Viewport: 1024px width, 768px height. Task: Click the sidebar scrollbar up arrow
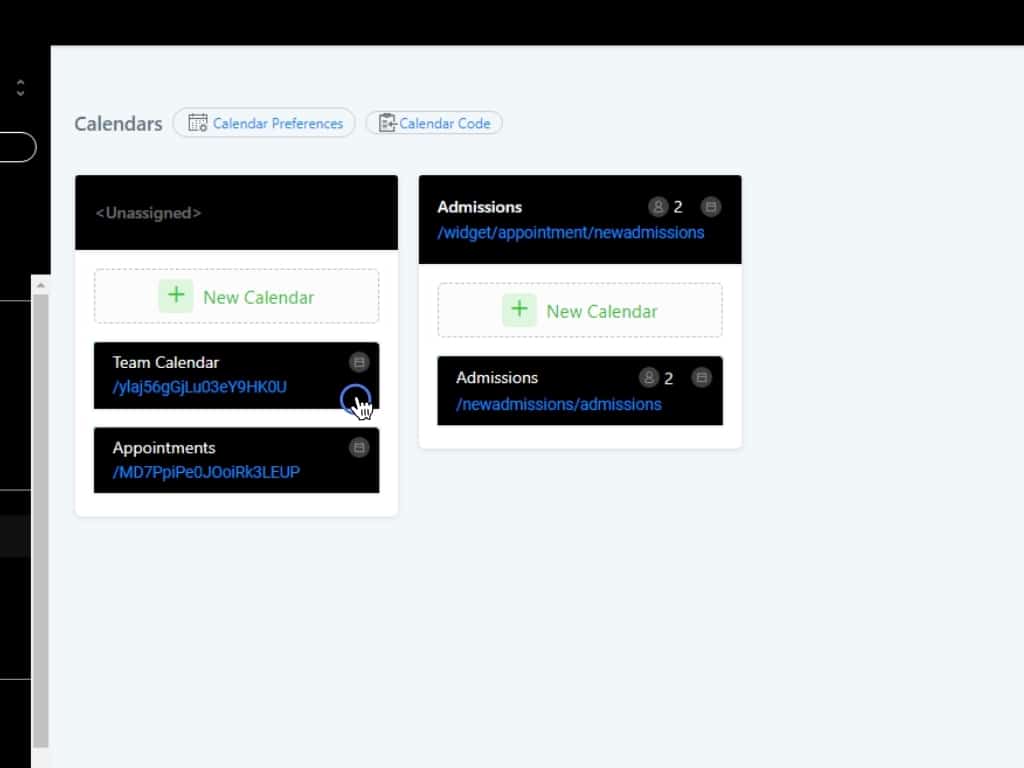[x=41, y=286]
